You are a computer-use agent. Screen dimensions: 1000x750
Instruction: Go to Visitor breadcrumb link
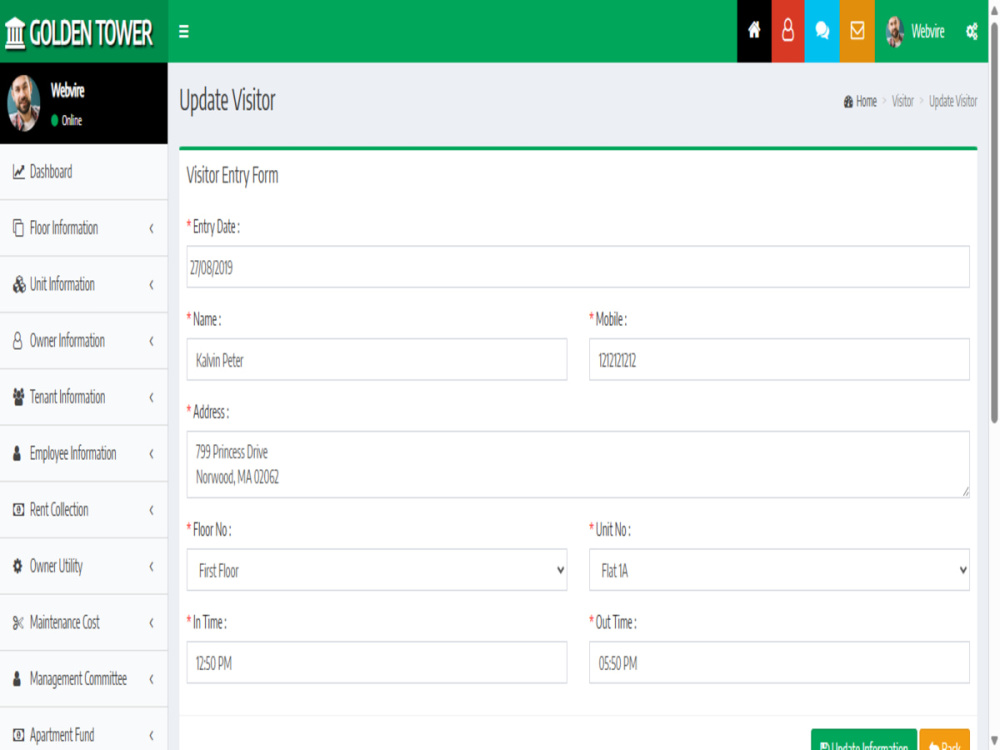point(902,101)
